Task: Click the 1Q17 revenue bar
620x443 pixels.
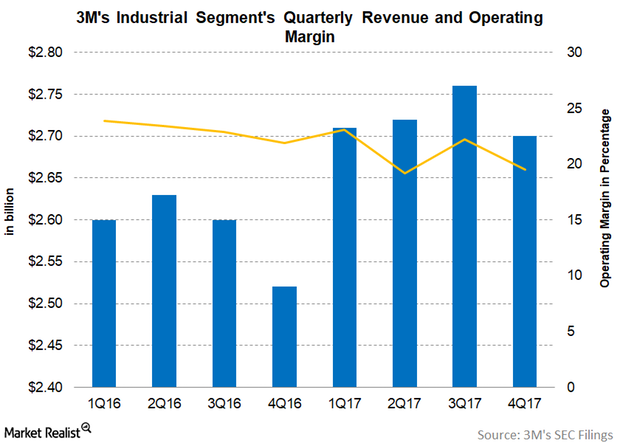Action: pyautogui.click(x=344, y=257)
